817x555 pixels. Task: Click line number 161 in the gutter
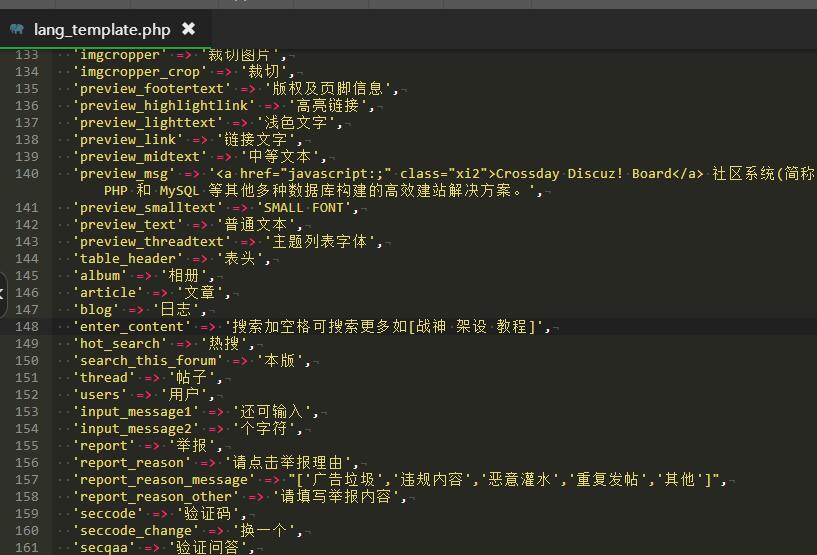point(27,547)
